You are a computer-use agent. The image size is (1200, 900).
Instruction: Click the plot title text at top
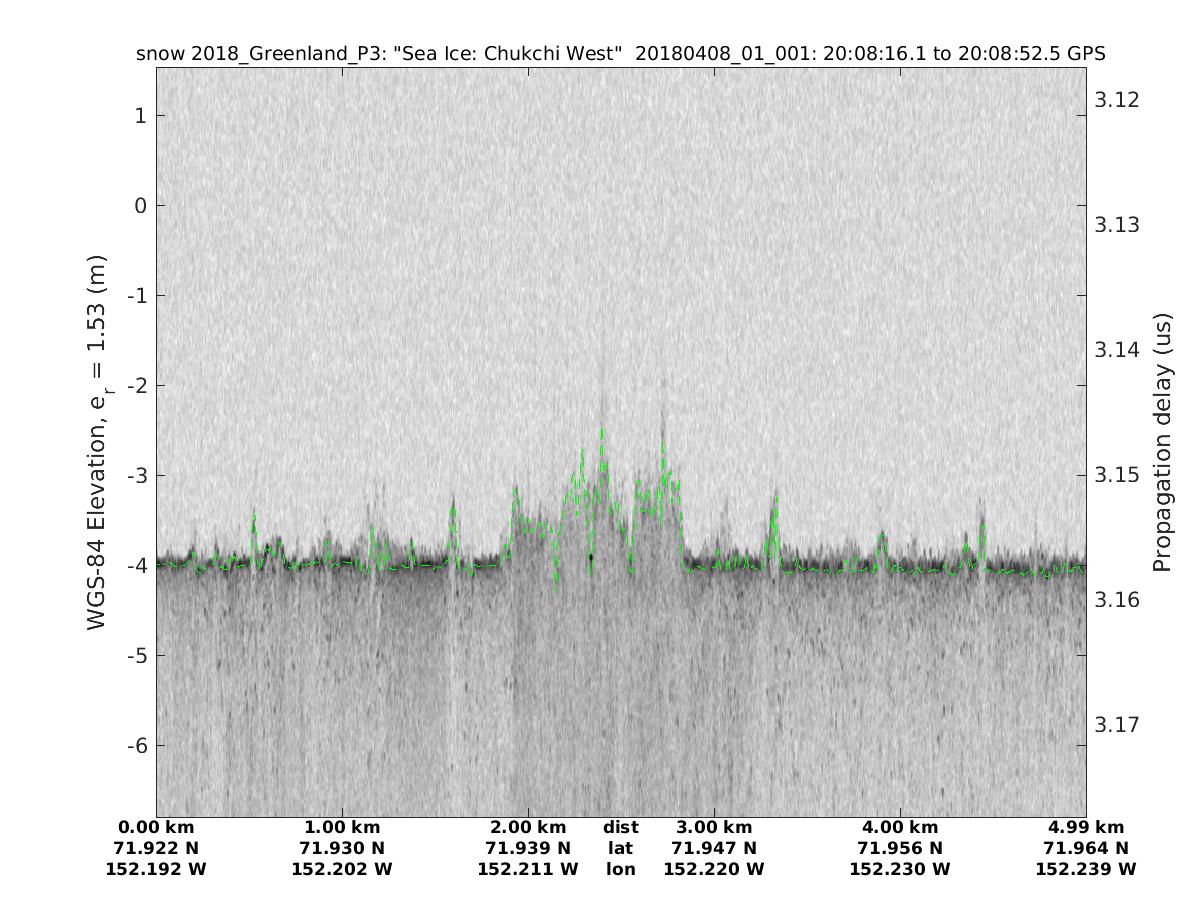click(x=620, y=54)
